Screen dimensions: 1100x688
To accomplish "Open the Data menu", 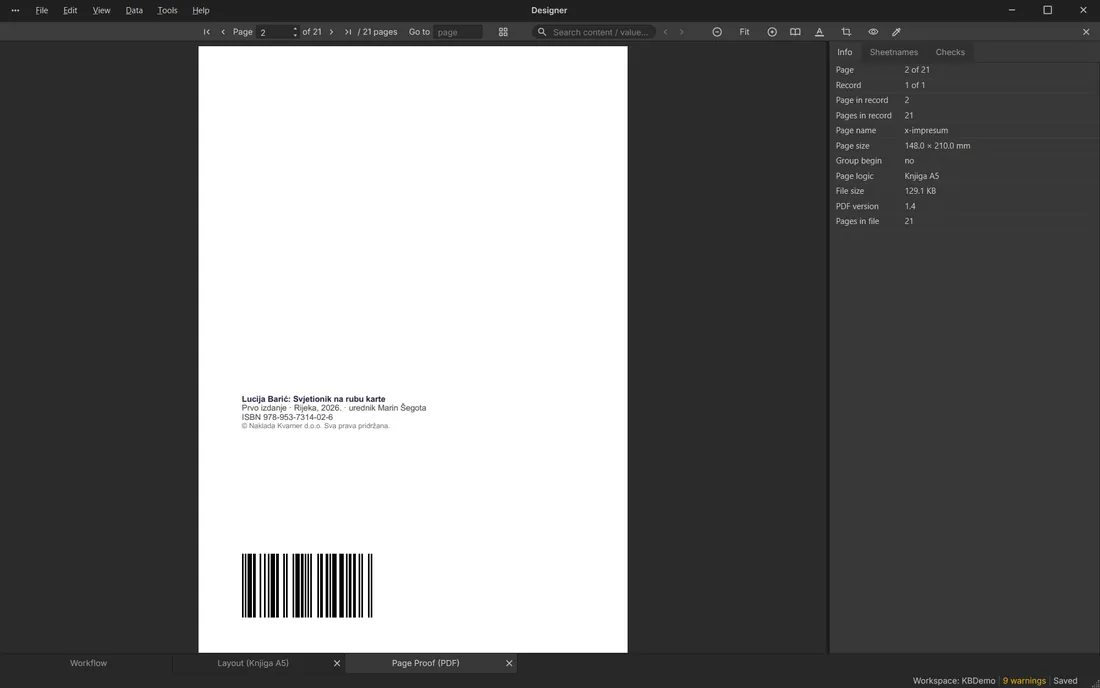I will tap(134, 11).
